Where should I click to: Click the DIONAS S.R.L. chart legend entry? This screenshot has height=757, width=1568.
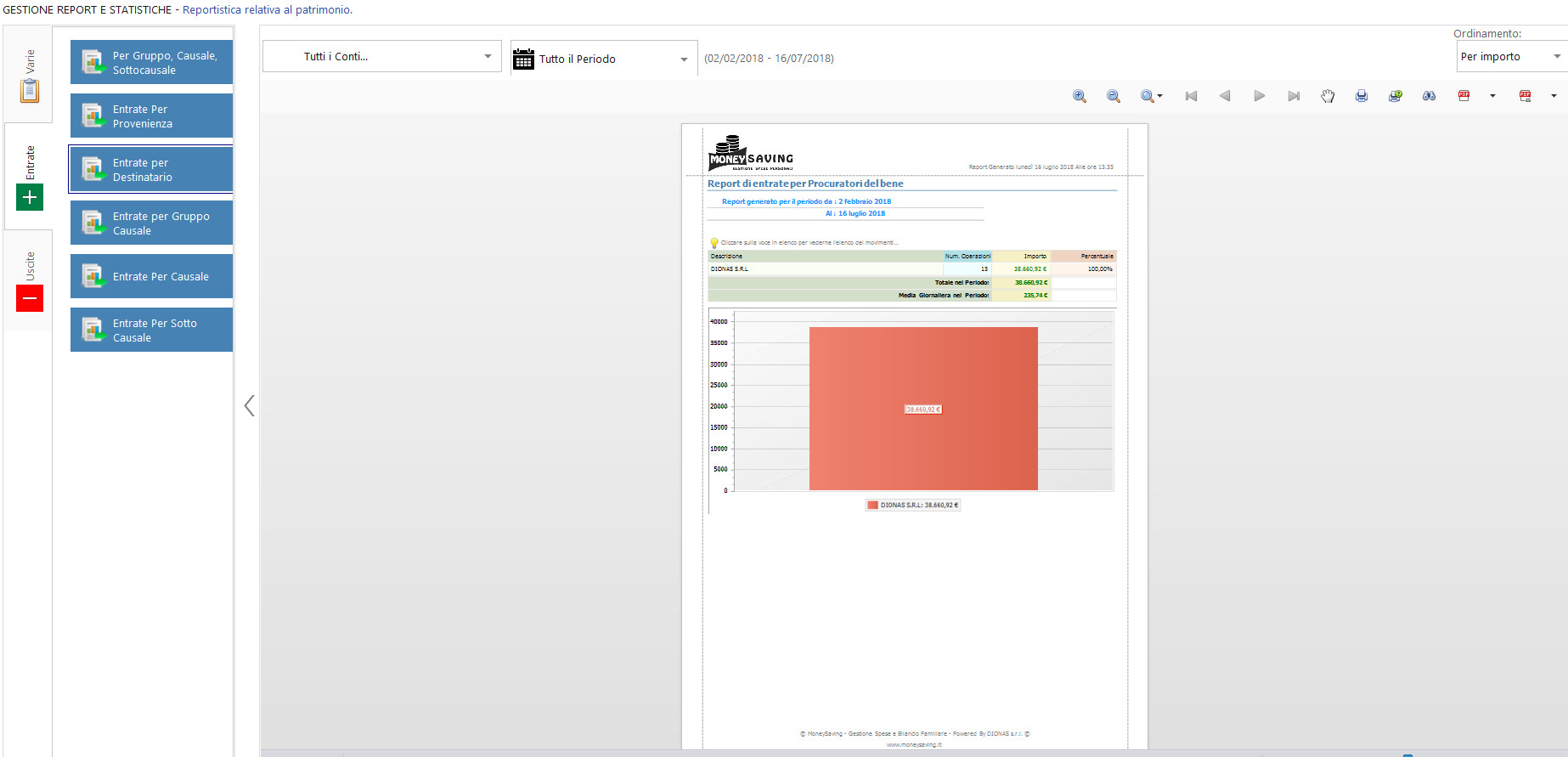(x=913, y=505)
